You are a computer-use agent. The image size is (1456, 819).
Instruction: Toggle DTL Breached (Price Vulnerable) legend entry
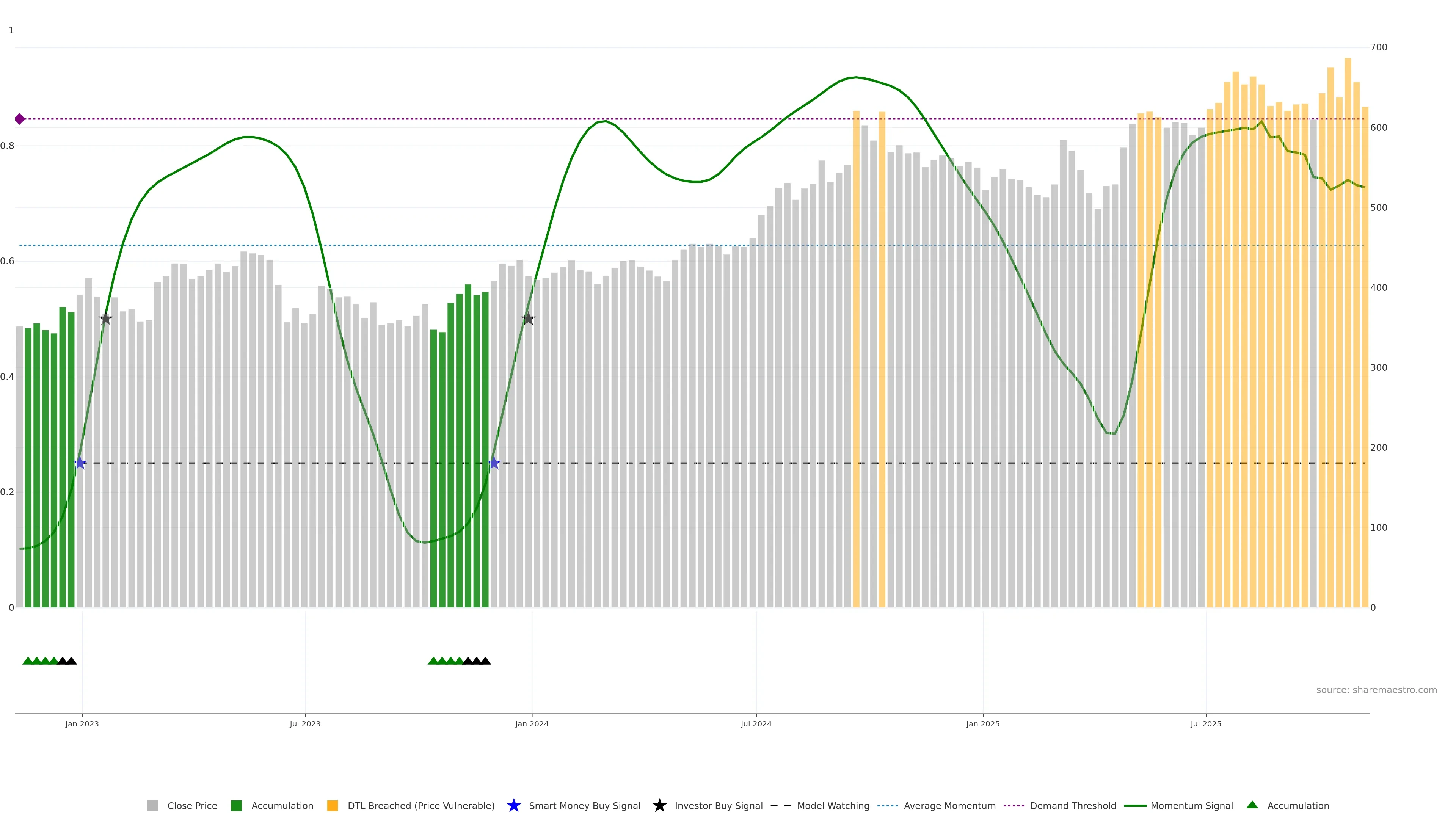[x=420, y=806]
